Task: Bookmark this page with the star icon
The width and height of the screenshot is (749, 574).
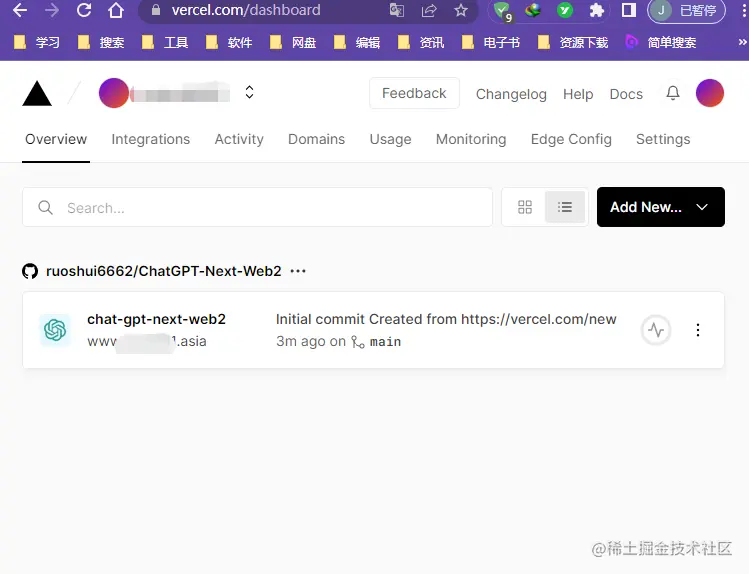Action: tap(461, 10)
